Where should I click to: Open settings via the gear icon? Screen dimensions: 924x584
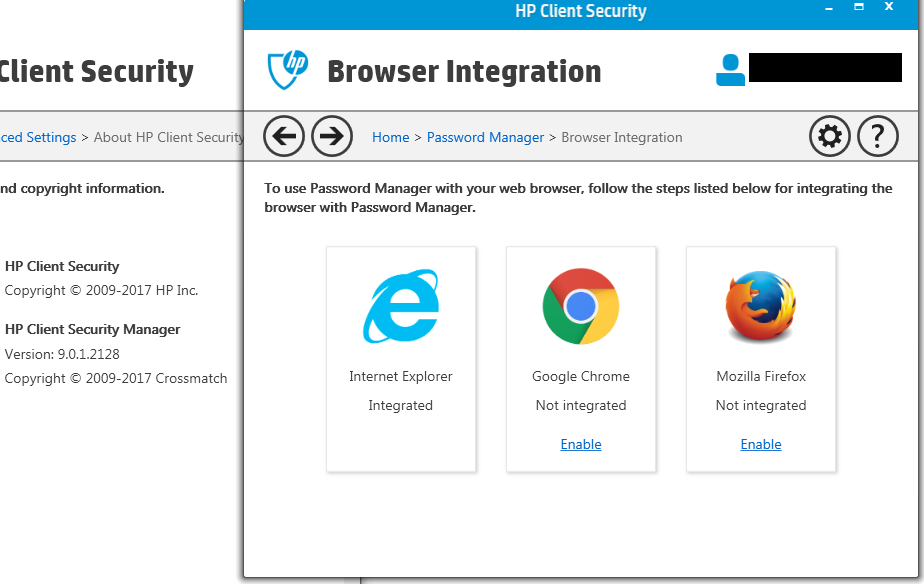tap(829, 136)
